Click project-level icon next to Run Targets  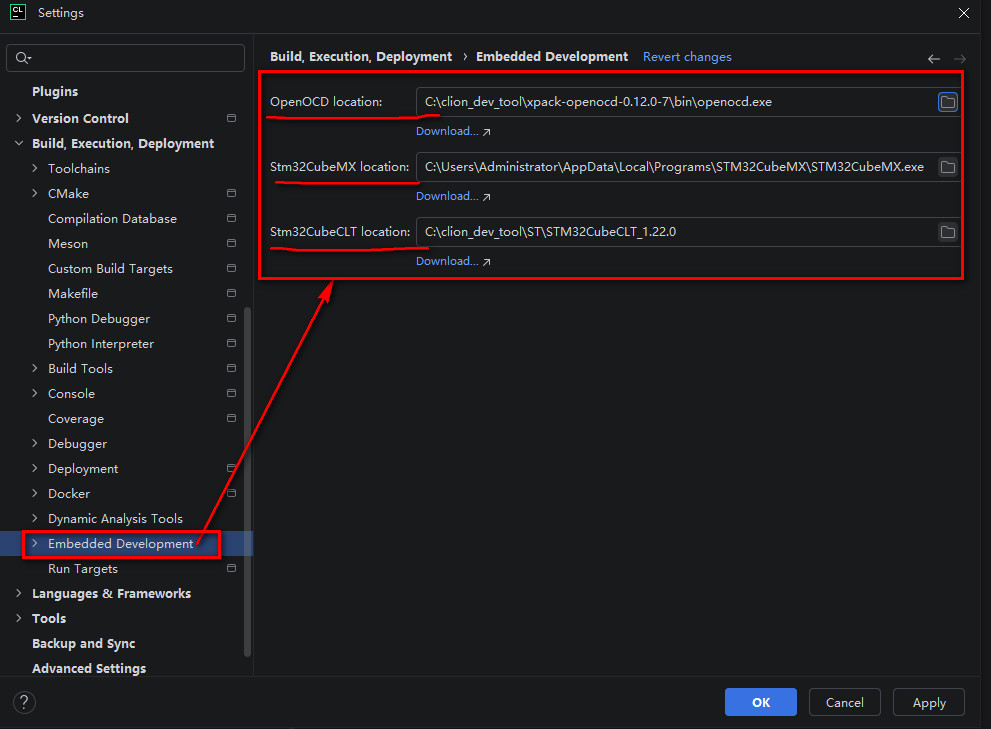pyautogui.click(x=231, y=568)
